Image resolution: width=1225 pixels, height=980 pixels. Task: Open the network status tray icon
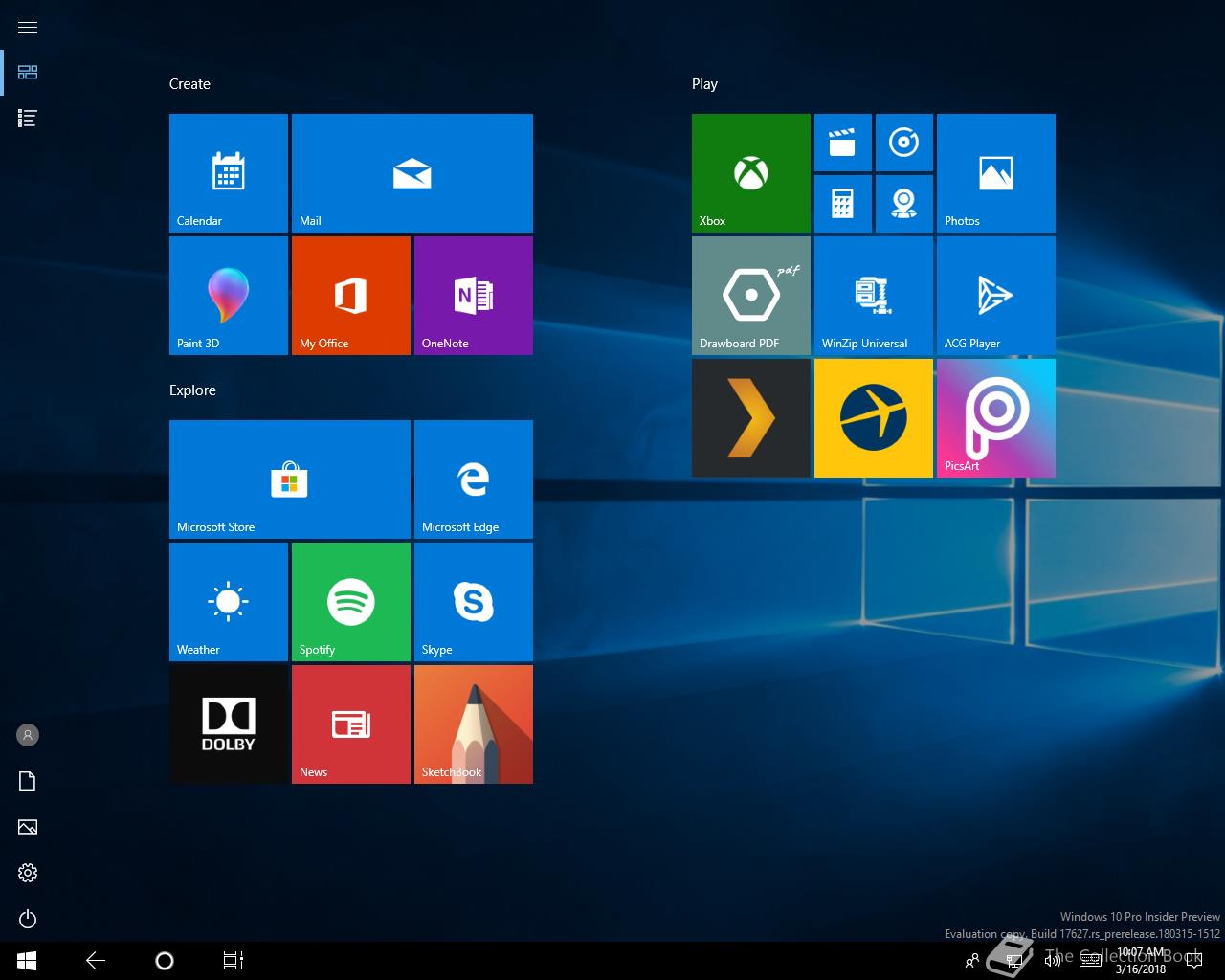1013,961
